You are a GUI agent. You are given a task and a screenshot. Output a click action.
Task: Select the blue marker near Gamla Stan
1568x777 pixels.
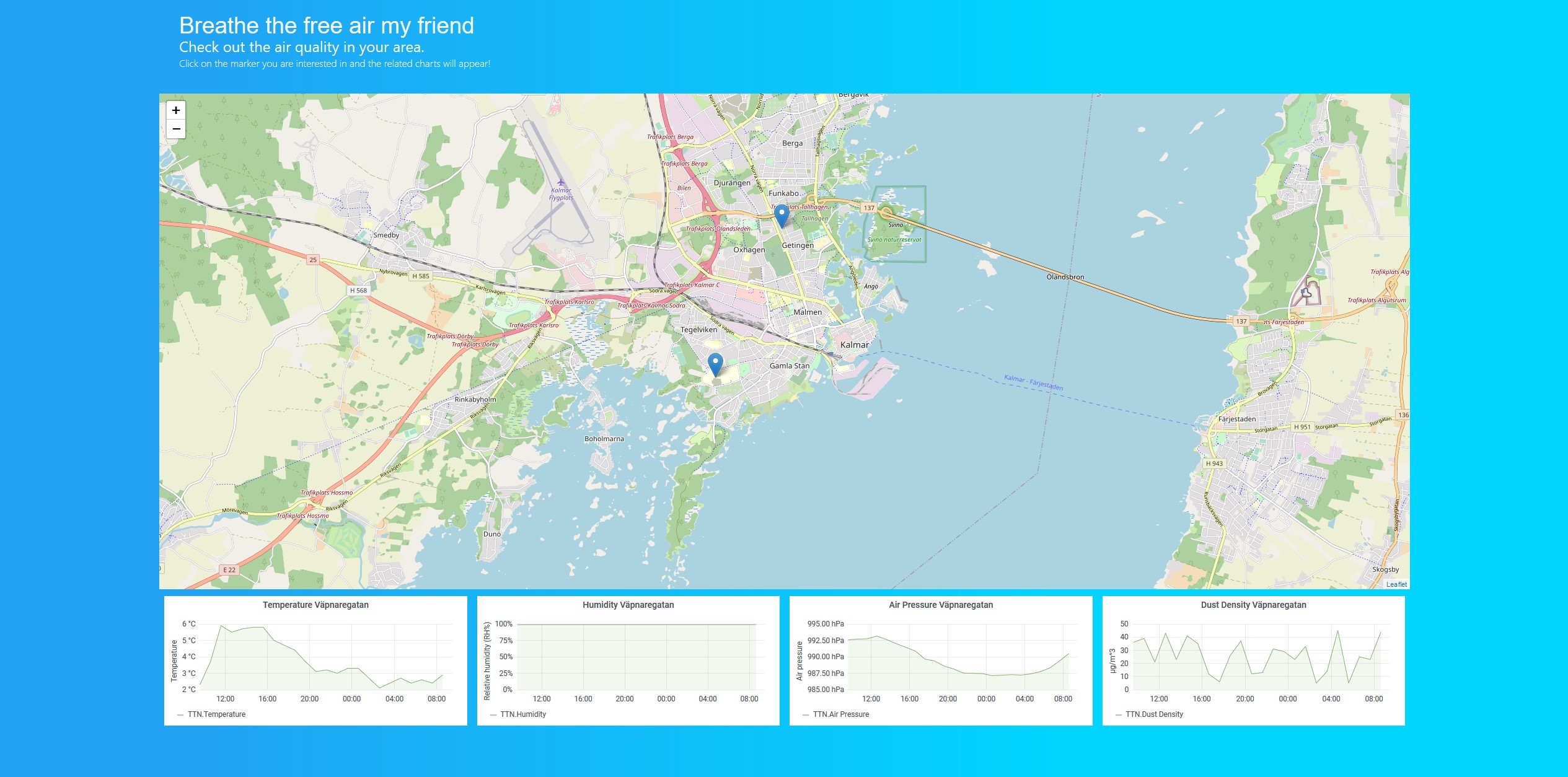(x=715, y=364)
